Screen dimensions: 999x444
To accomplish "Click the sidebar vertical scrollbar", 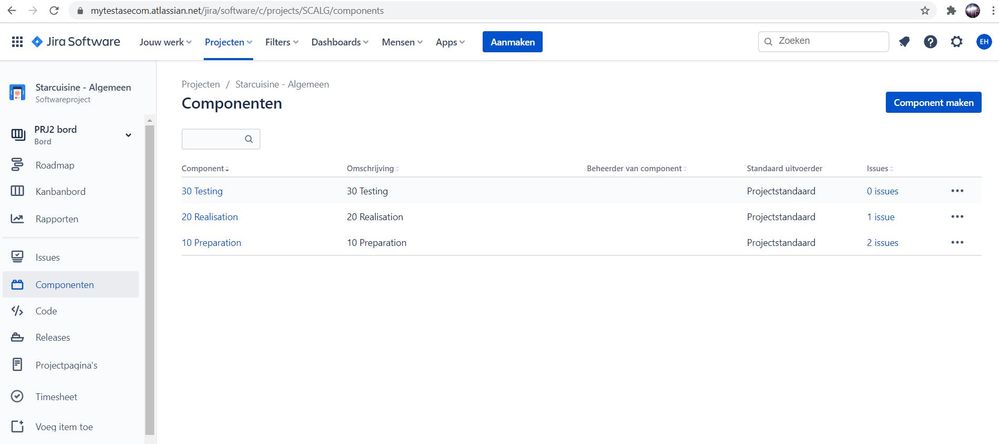I will [x=150, y=280].
